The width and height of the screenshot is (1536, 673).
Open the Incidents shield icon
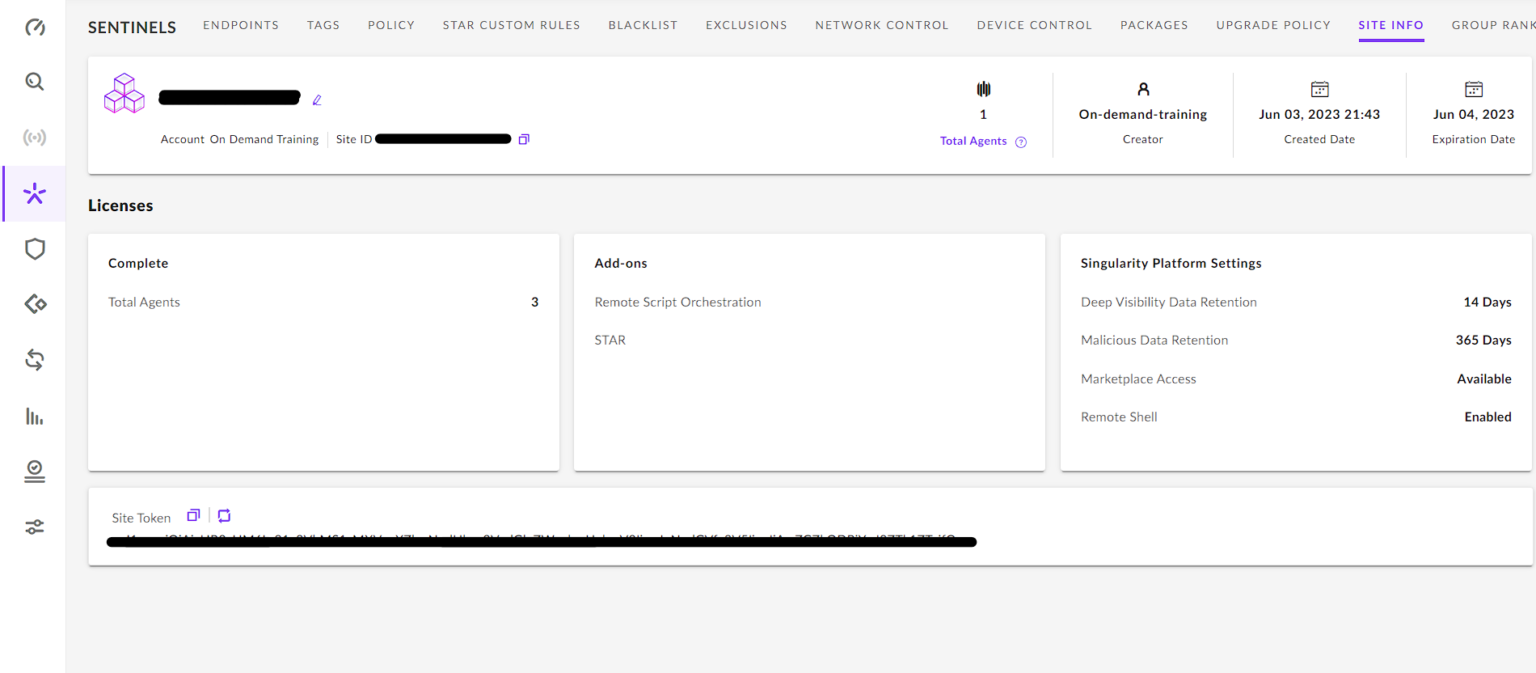click(34, 249)
